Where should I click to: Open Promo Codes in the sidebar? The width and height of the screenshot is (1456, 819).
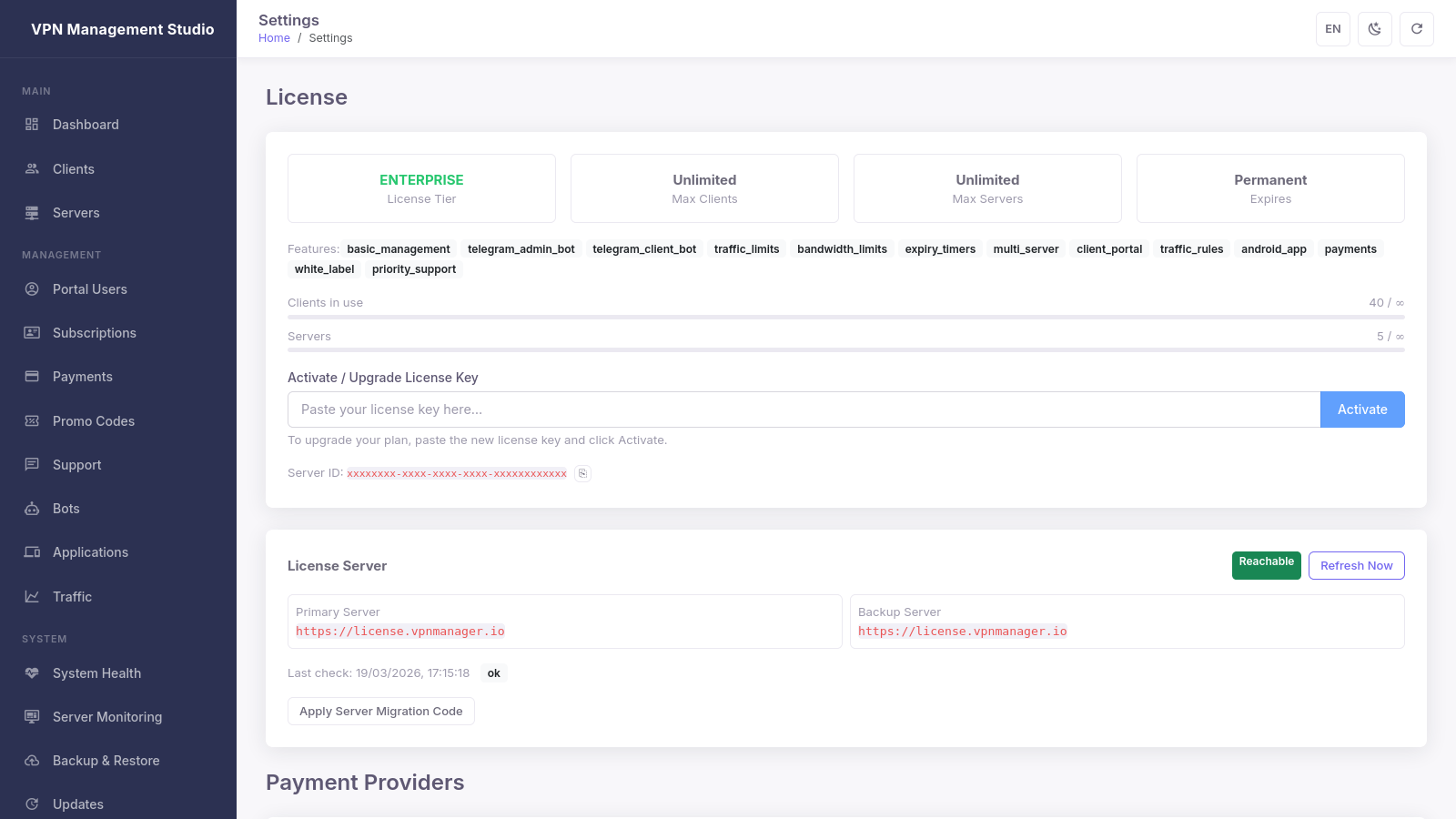[x=93, y=421]
